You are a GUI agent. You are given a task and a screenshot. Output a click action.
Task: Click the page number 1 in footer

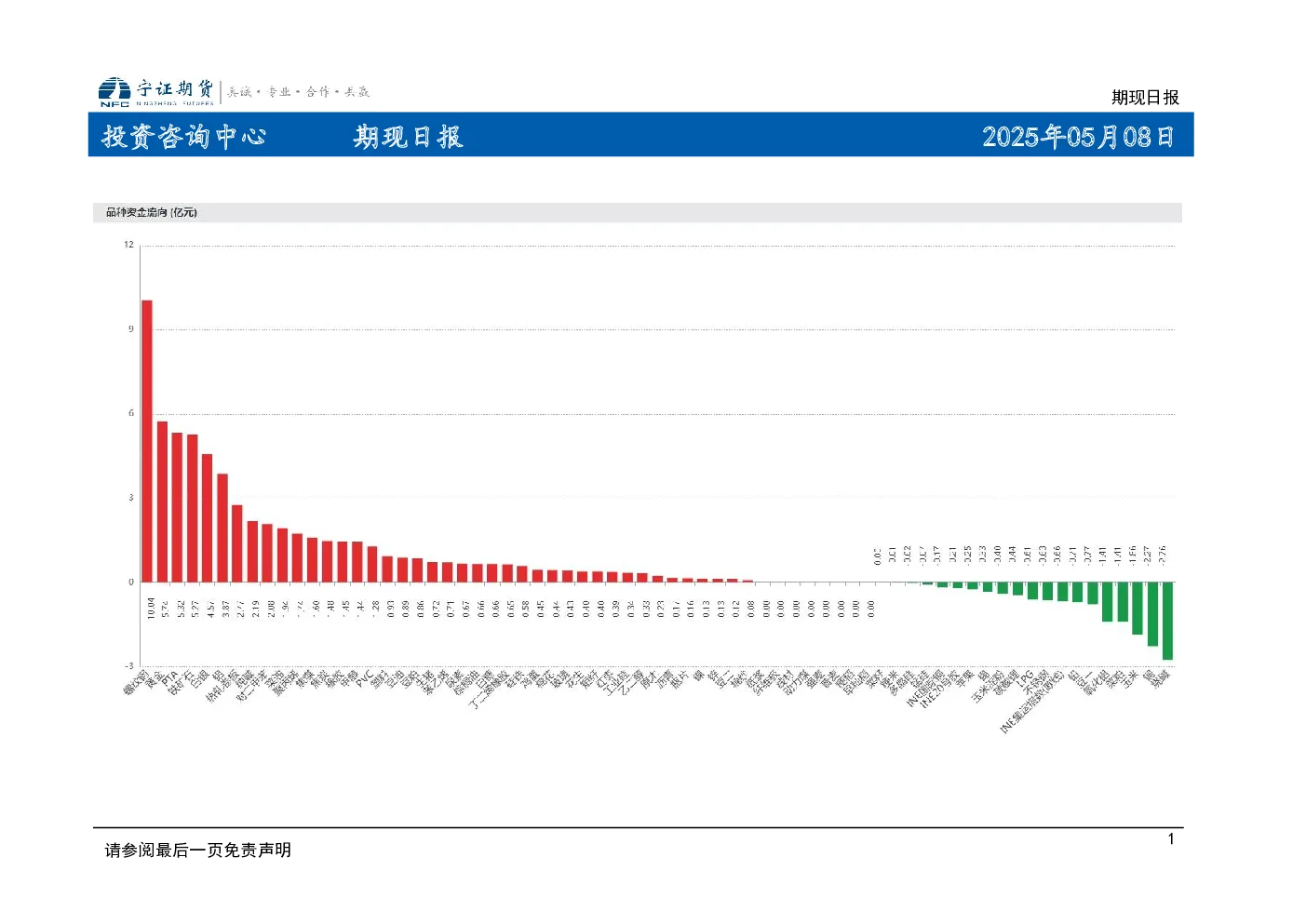tap(1171, 839)
